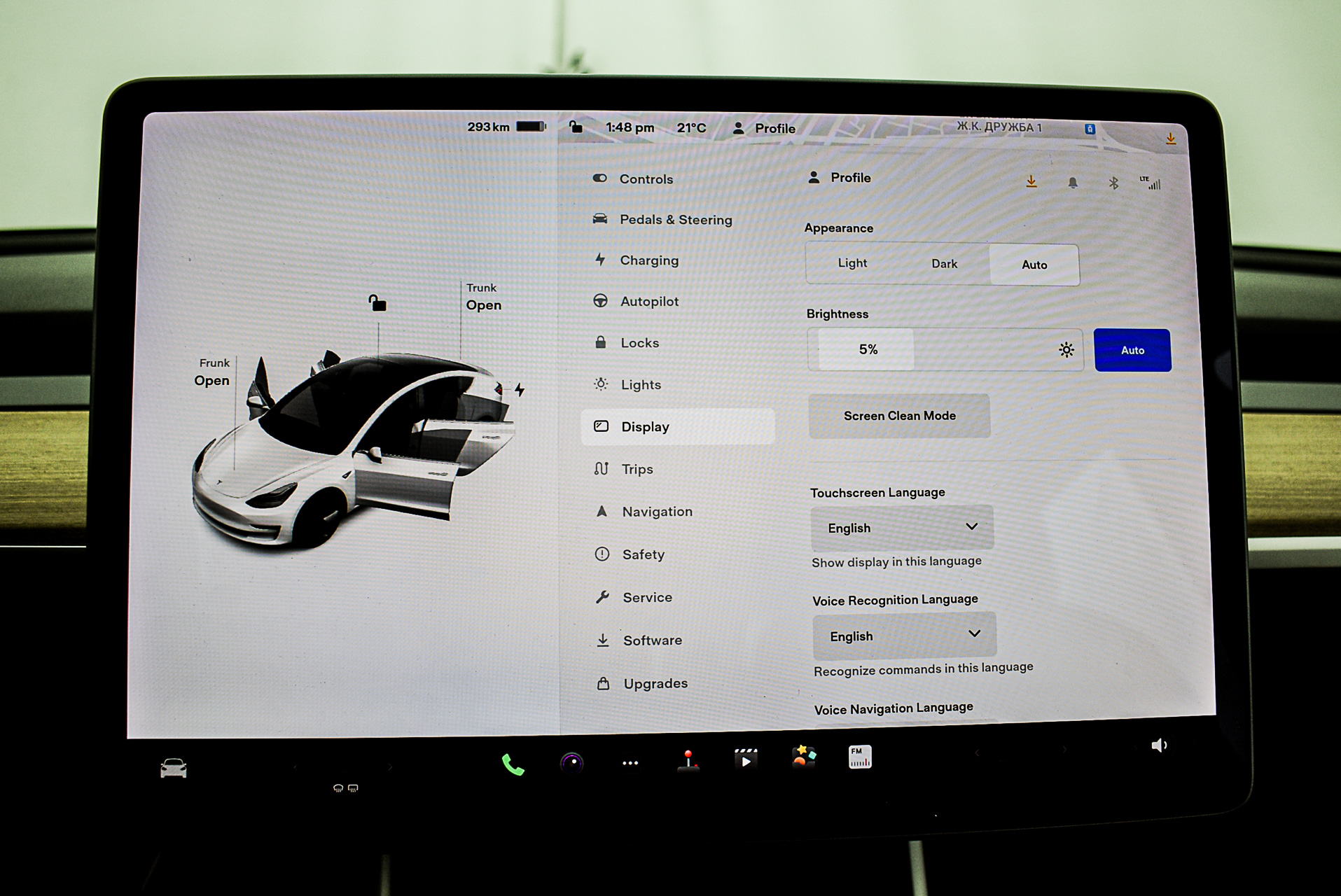Open Bluetooth settings icon
Viewport: 1341px width, 896px height.
(x=1113, y=183)
